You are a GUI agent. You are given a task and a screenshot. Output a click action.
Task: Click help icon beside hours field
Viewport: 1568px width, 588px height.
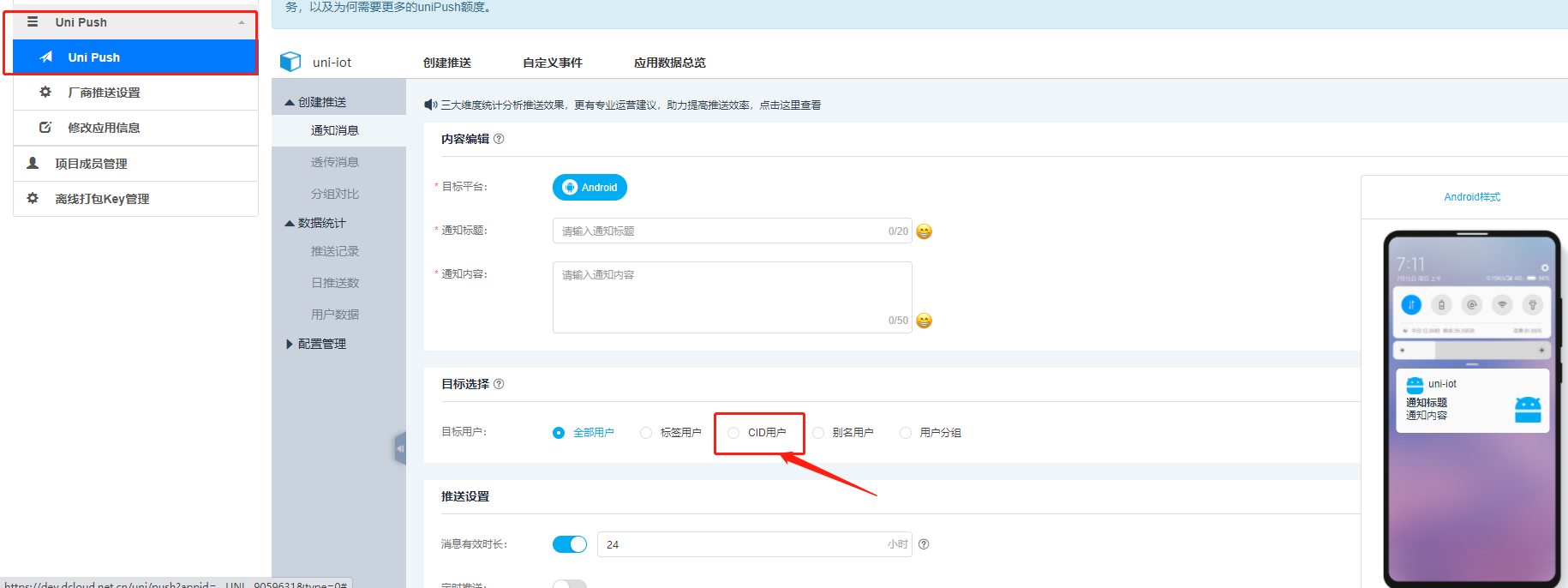924,544
